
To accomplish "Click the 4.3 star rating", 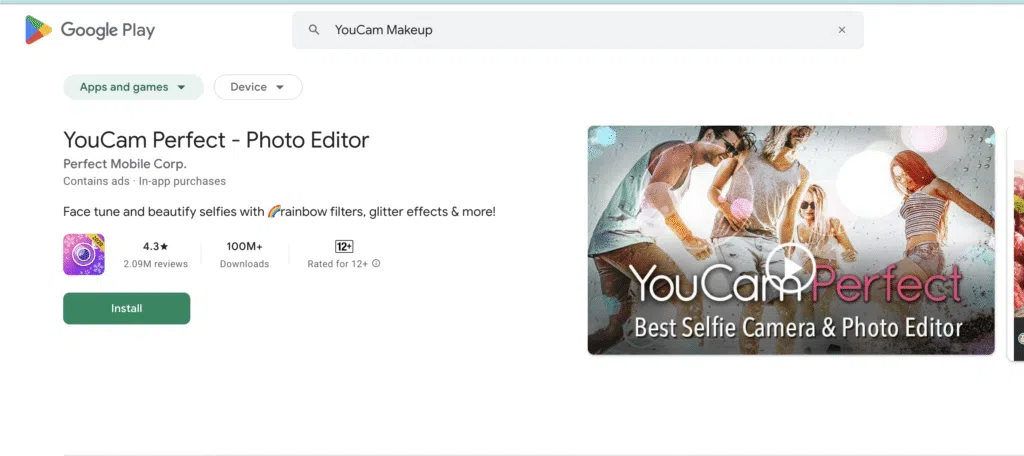I will point(155,246).
